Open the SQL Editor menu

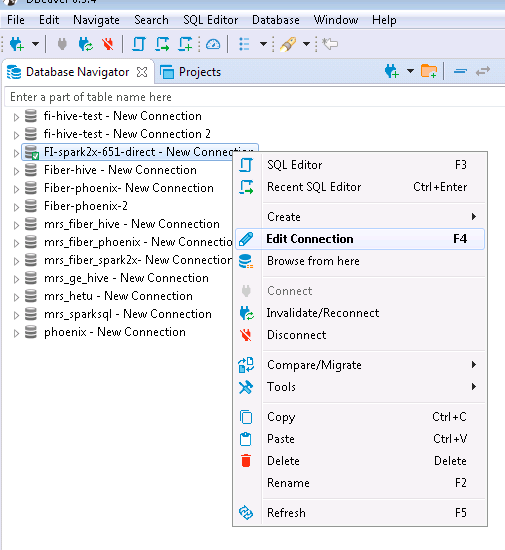click(210, 20)
